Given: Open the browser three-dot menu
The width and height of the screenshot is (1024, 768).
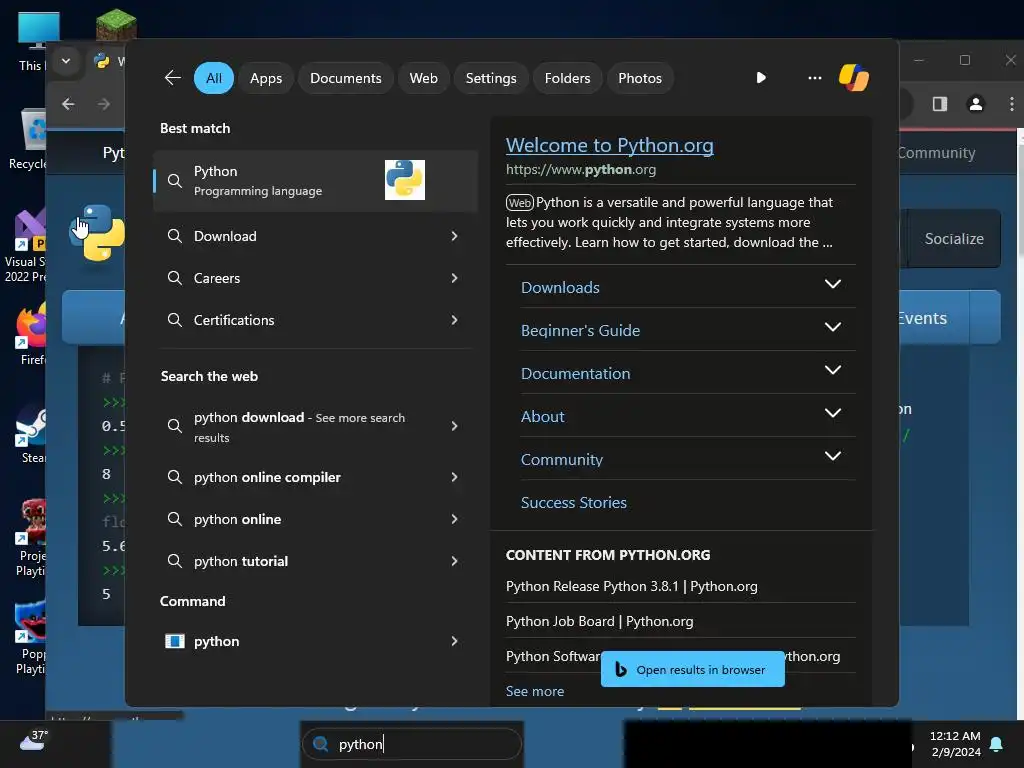Looking at the screenshot, I should [x=1012, y=104].
